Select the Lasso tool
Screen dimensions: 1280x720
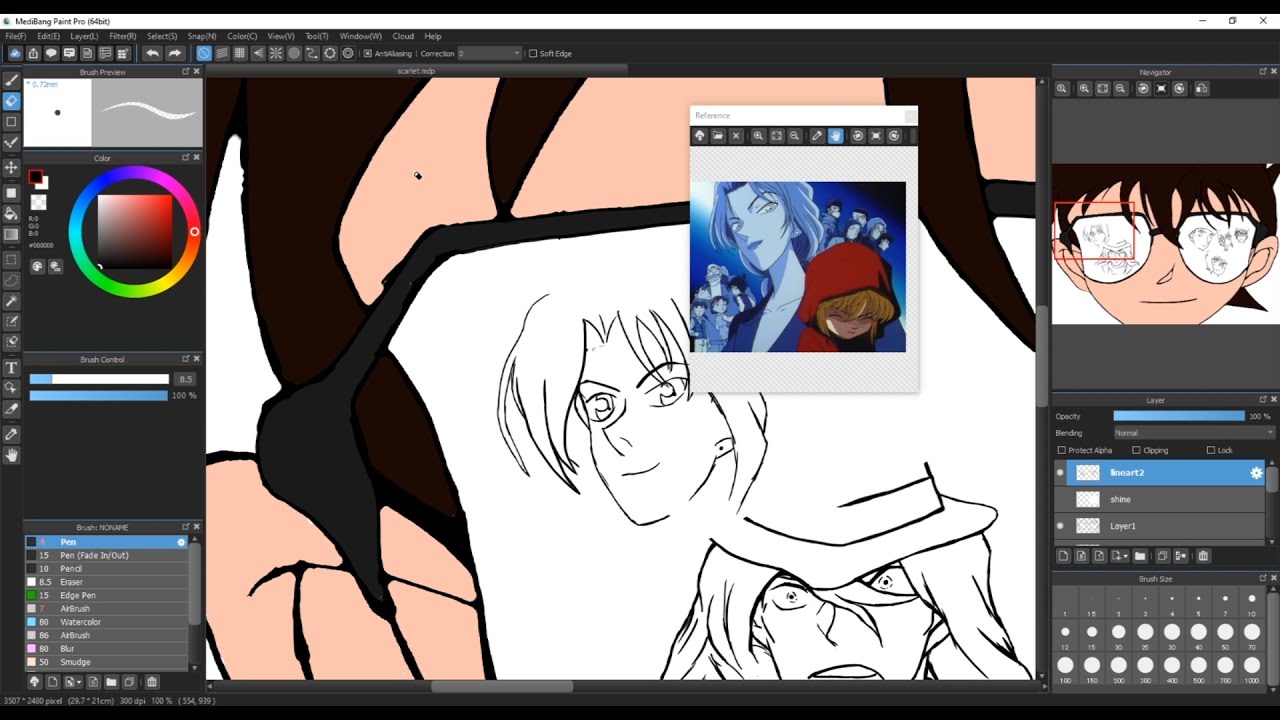[12, 280]
